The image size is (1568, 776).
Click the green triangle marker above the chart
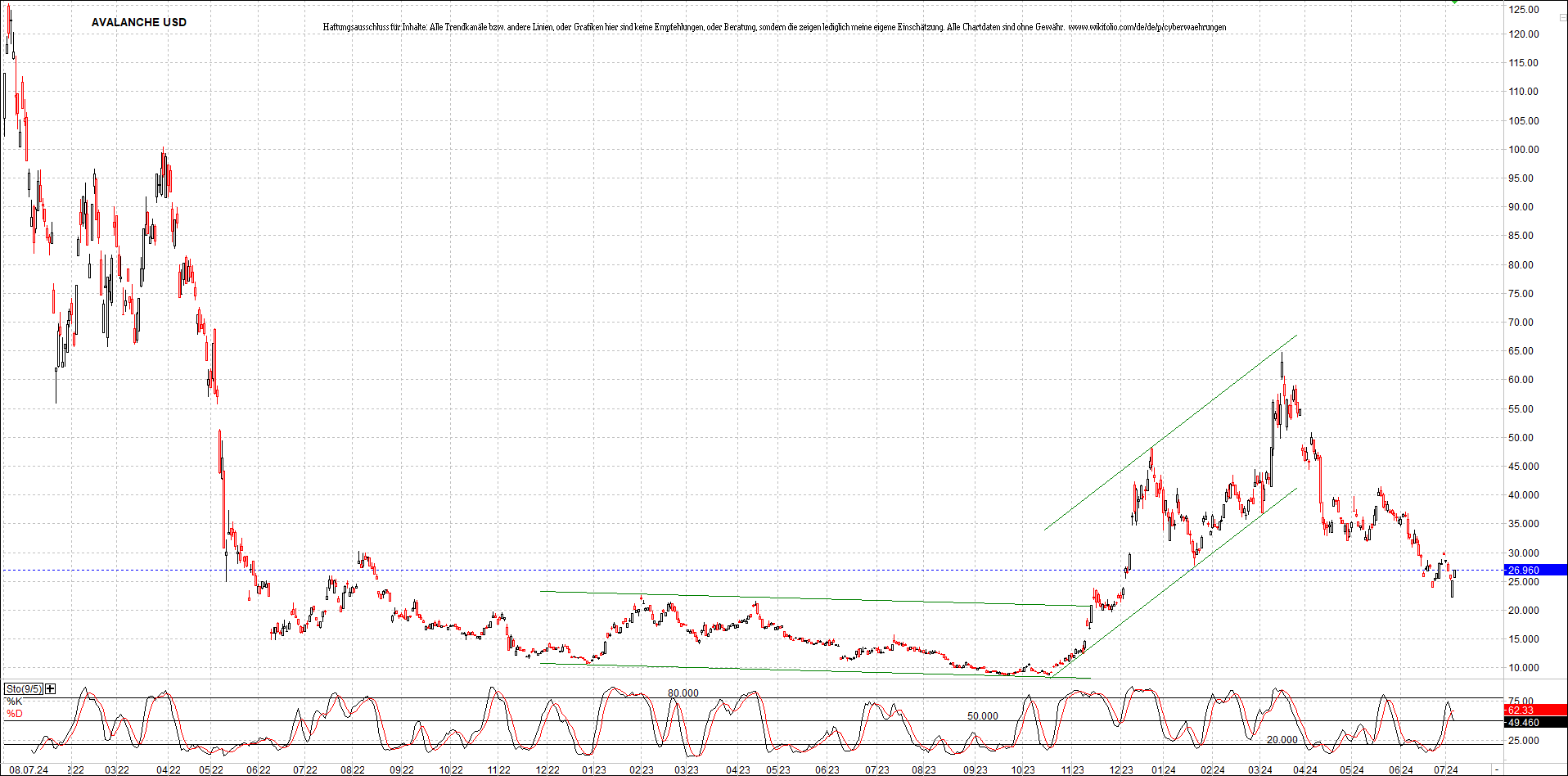1455,2
